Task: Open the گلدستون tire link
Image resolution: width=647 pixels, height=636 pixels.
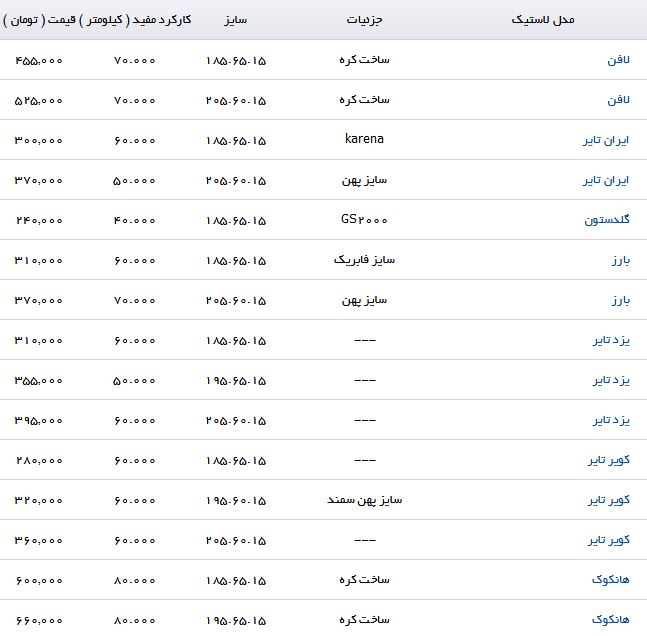Action: click(607, 220)
